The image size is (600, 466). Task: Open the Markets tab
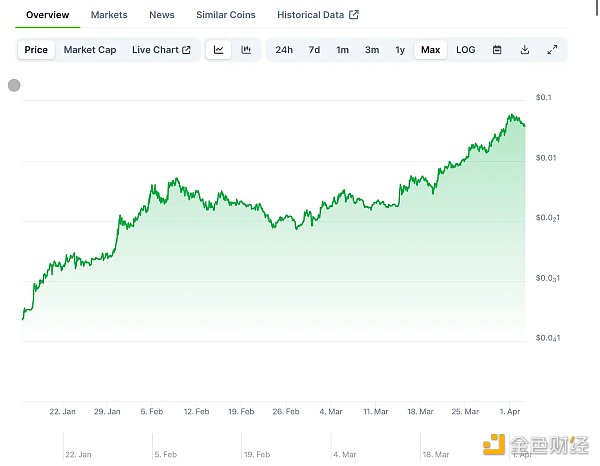point(108,15)
